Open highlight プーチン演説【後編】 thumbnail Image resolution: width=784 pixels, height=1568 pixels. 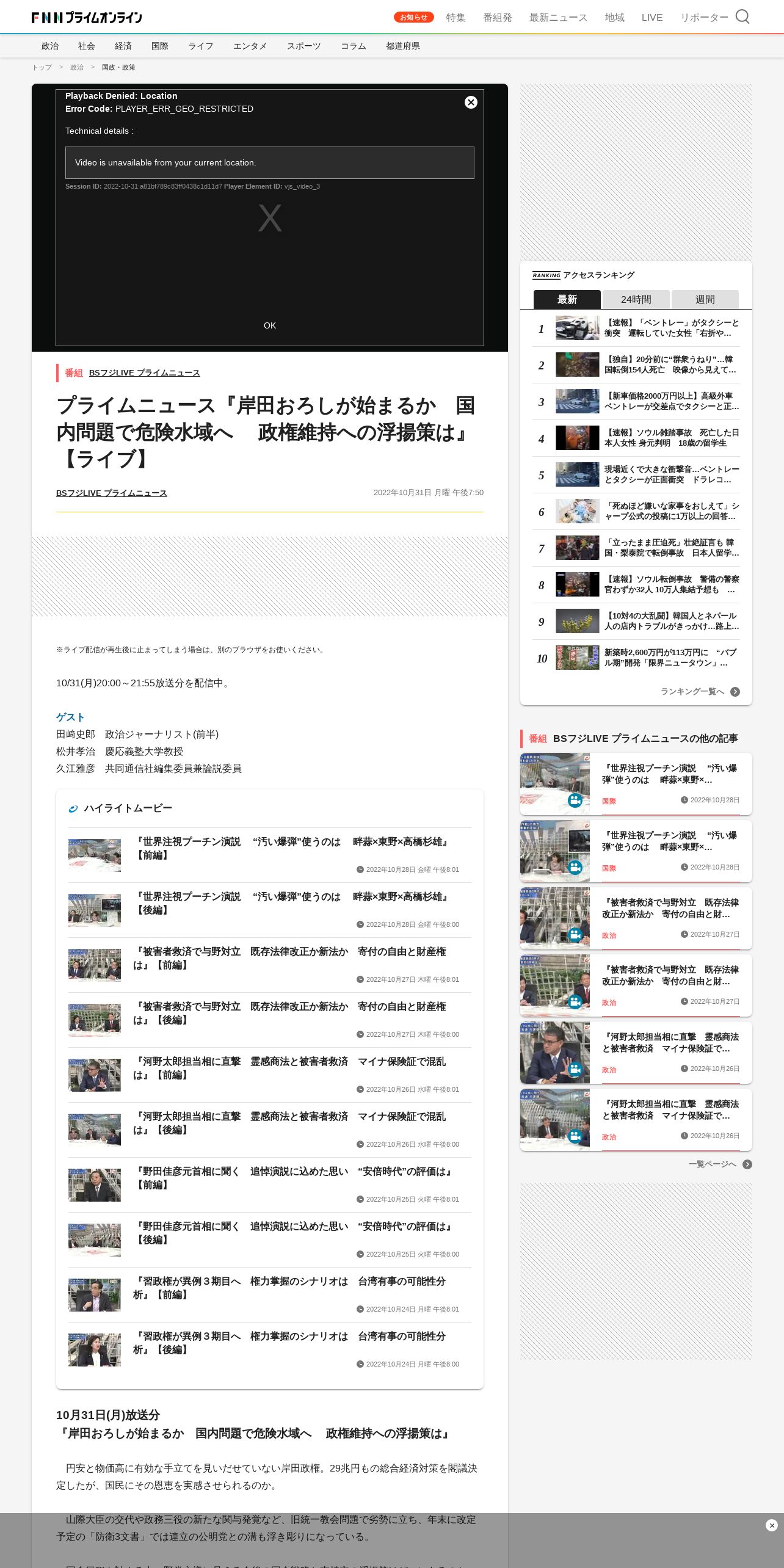[95, 910]
